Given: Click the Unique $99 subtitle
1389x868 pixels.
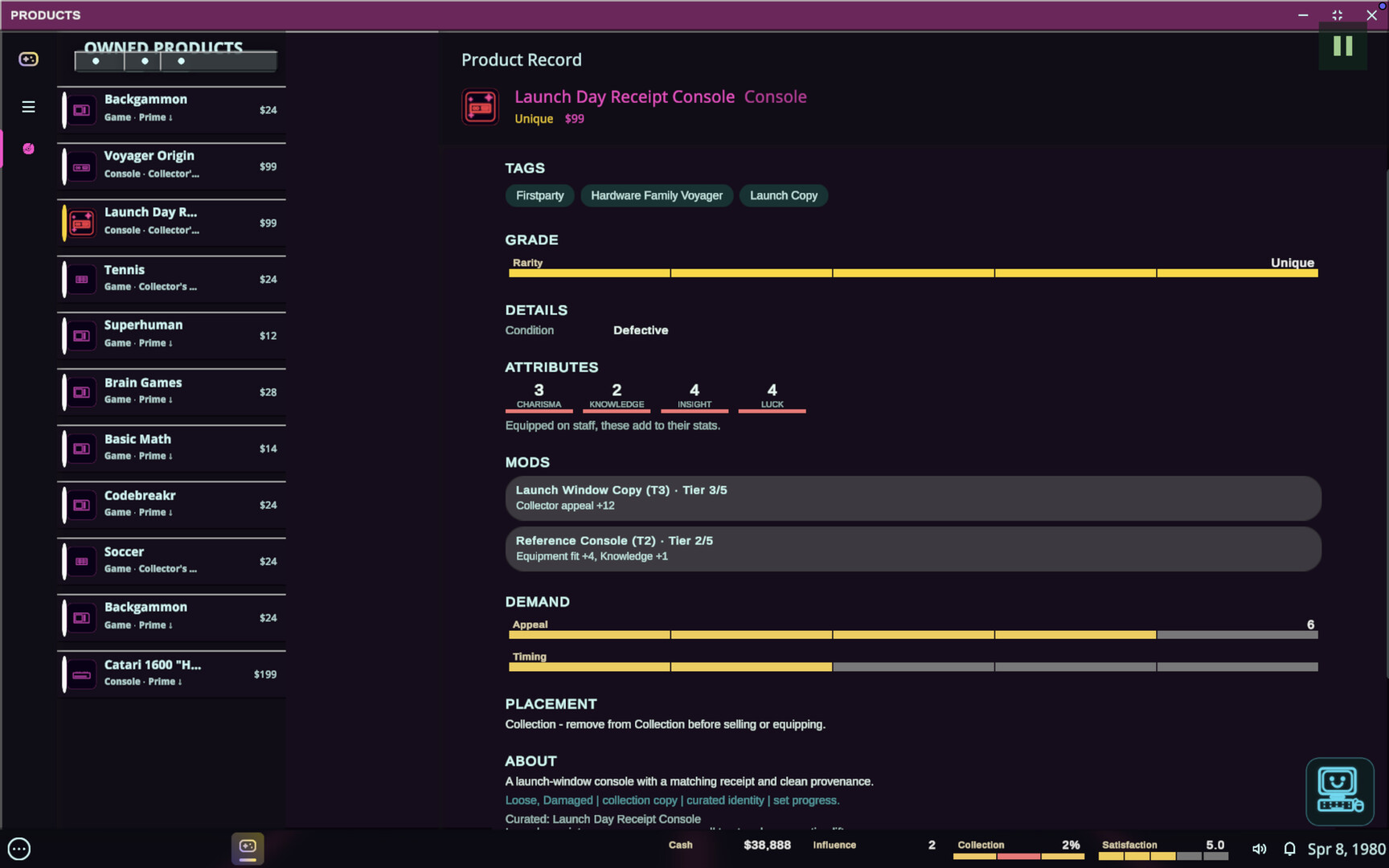Looking at the screenshot, I should click(549, 119).
